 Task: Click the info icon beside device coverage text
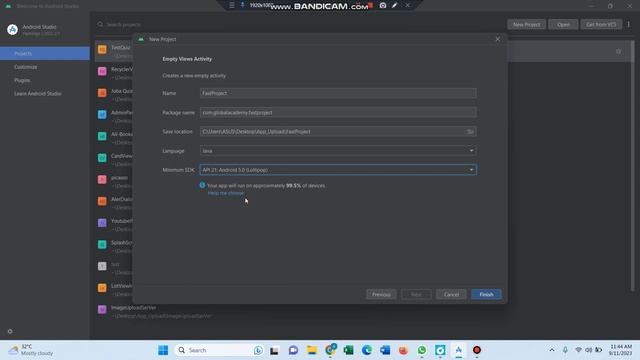click(202, 185)
